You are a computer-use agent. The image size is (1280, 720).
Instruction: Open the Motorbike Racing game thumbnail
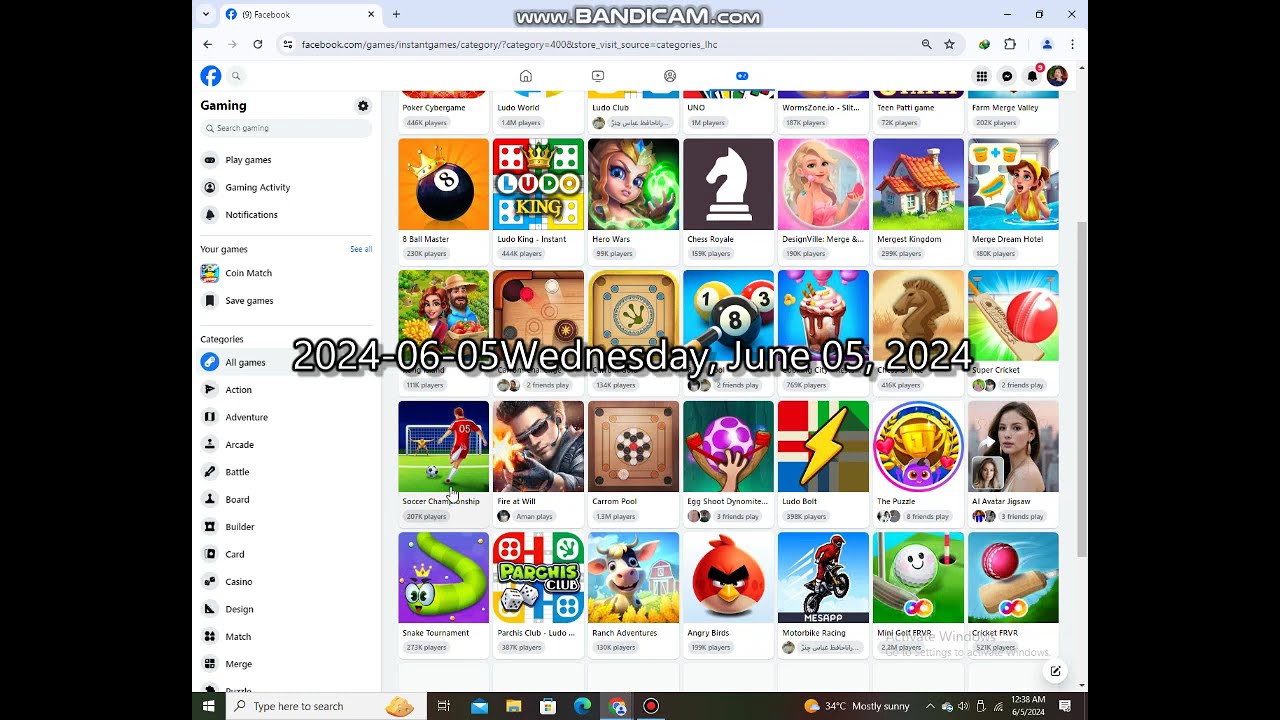(x=823, y=577)
